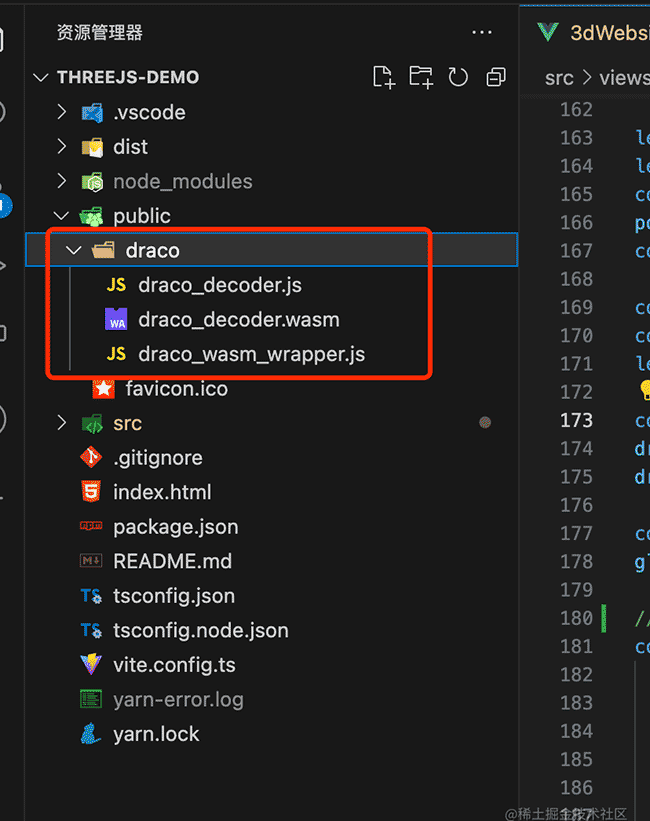Open the favicon.ico file
650x821 pixels.
[x=176, y=389]
